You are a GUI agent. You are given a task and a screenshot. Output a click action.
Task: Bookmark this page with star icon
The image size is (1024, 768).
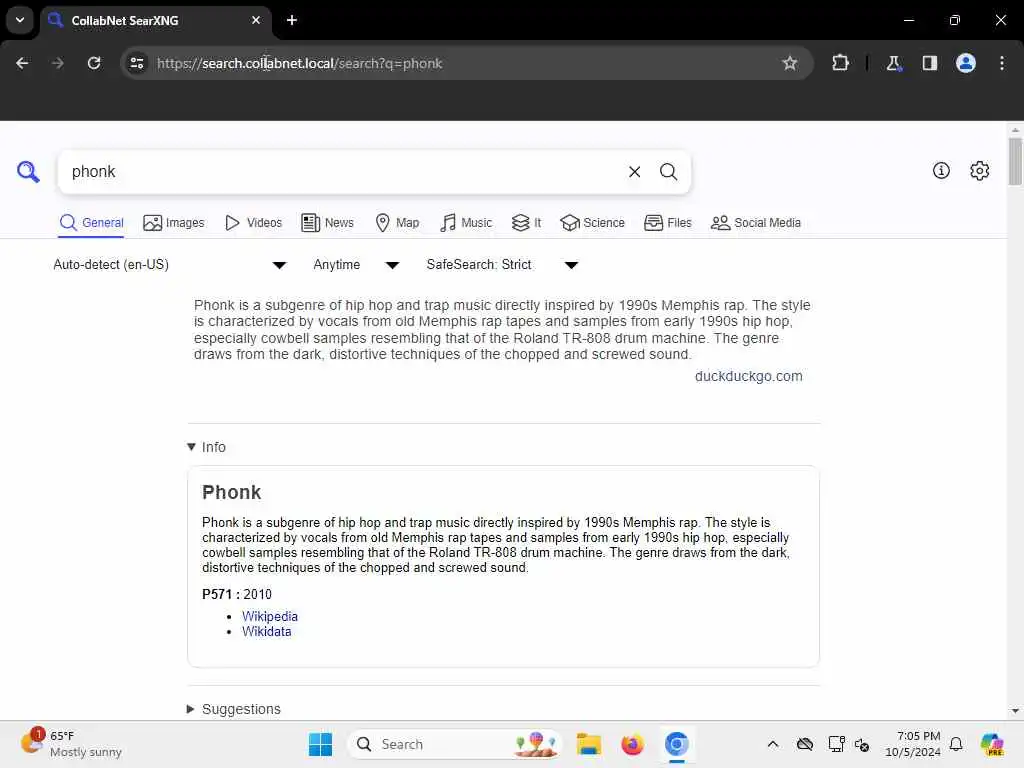coord(790,63)
